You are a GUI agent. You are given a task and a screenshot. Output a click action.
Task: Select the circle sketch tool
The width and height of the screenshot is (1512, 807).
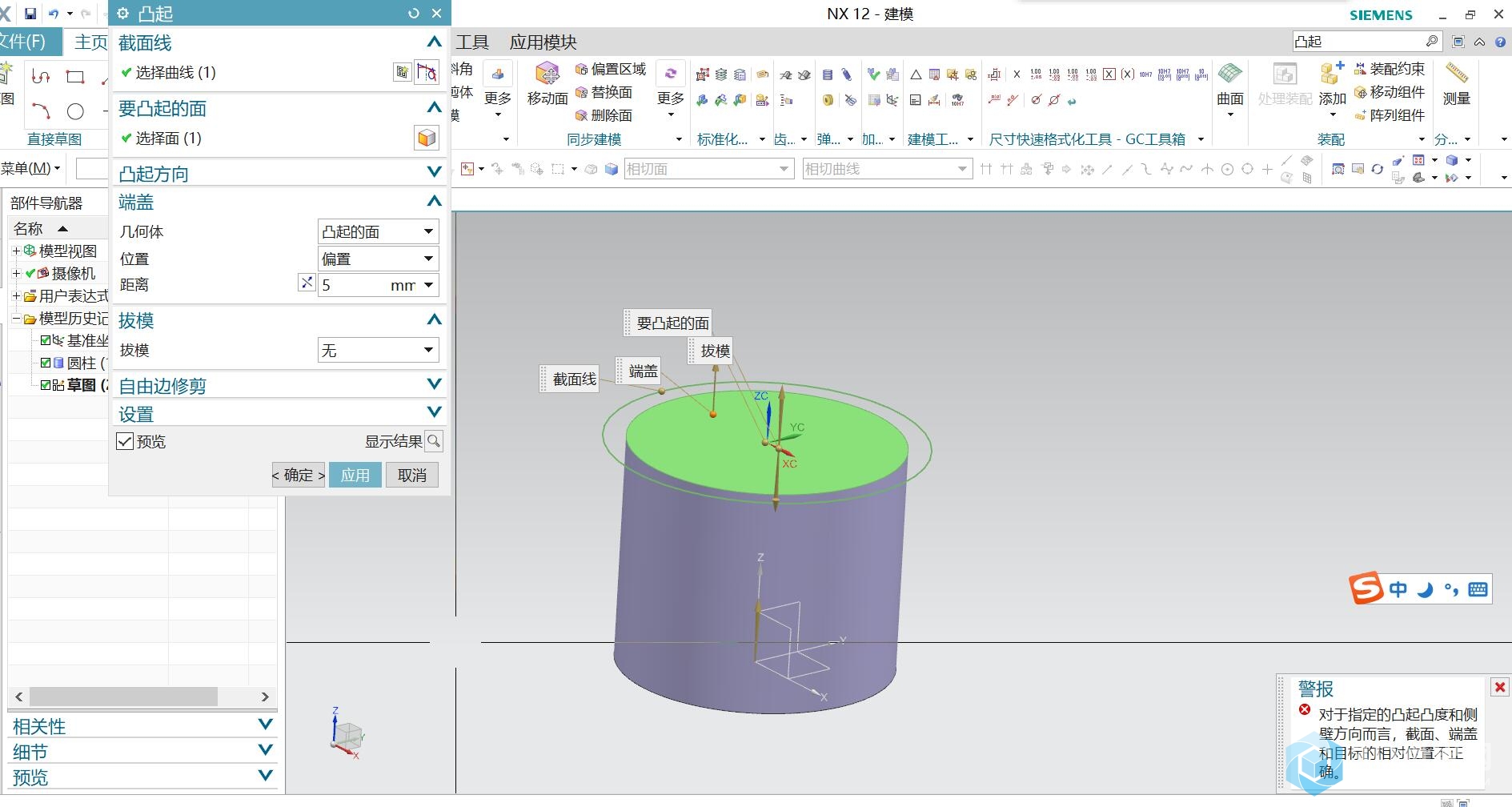pyautogui.click(x=75, y=111)
